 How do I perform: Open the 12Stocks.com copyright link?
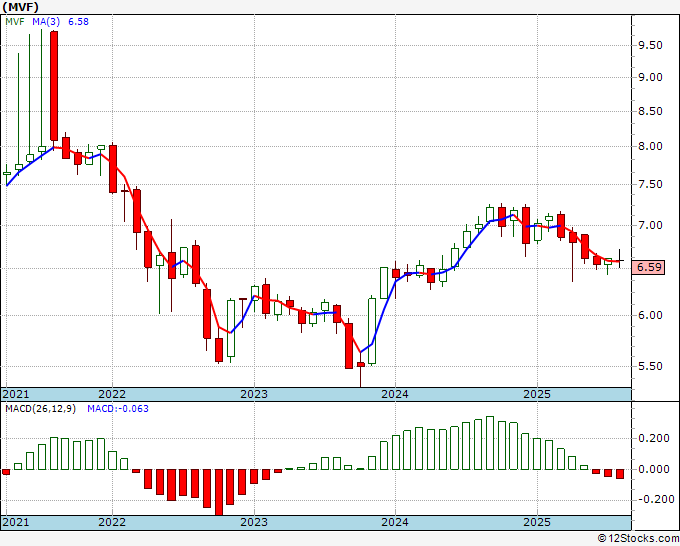[638, 539]
